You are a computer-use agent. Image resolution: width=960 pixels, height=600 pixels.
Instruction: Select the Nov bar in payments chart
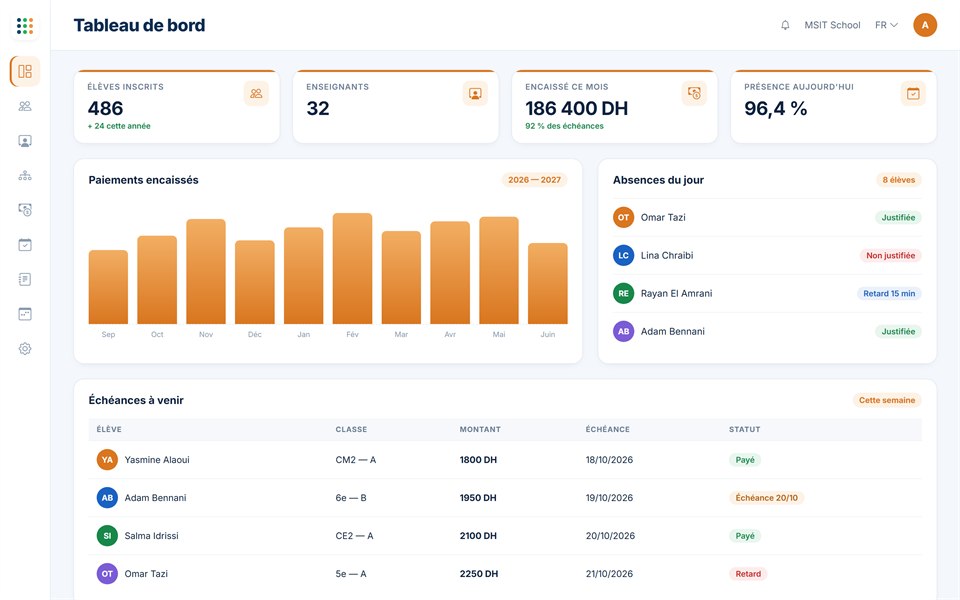(206, 271)
